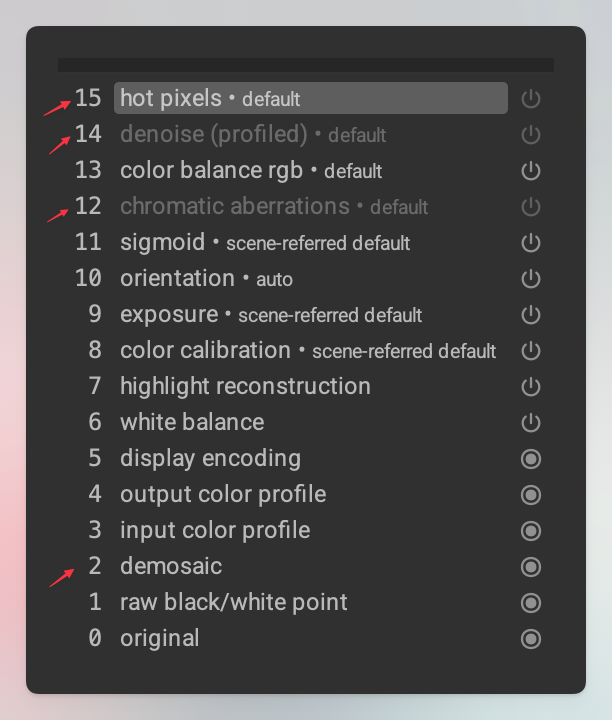This screenshot has width=612, height=720.
Task: Select exposure scene-referred default entry
Action: tap(270, 315)
